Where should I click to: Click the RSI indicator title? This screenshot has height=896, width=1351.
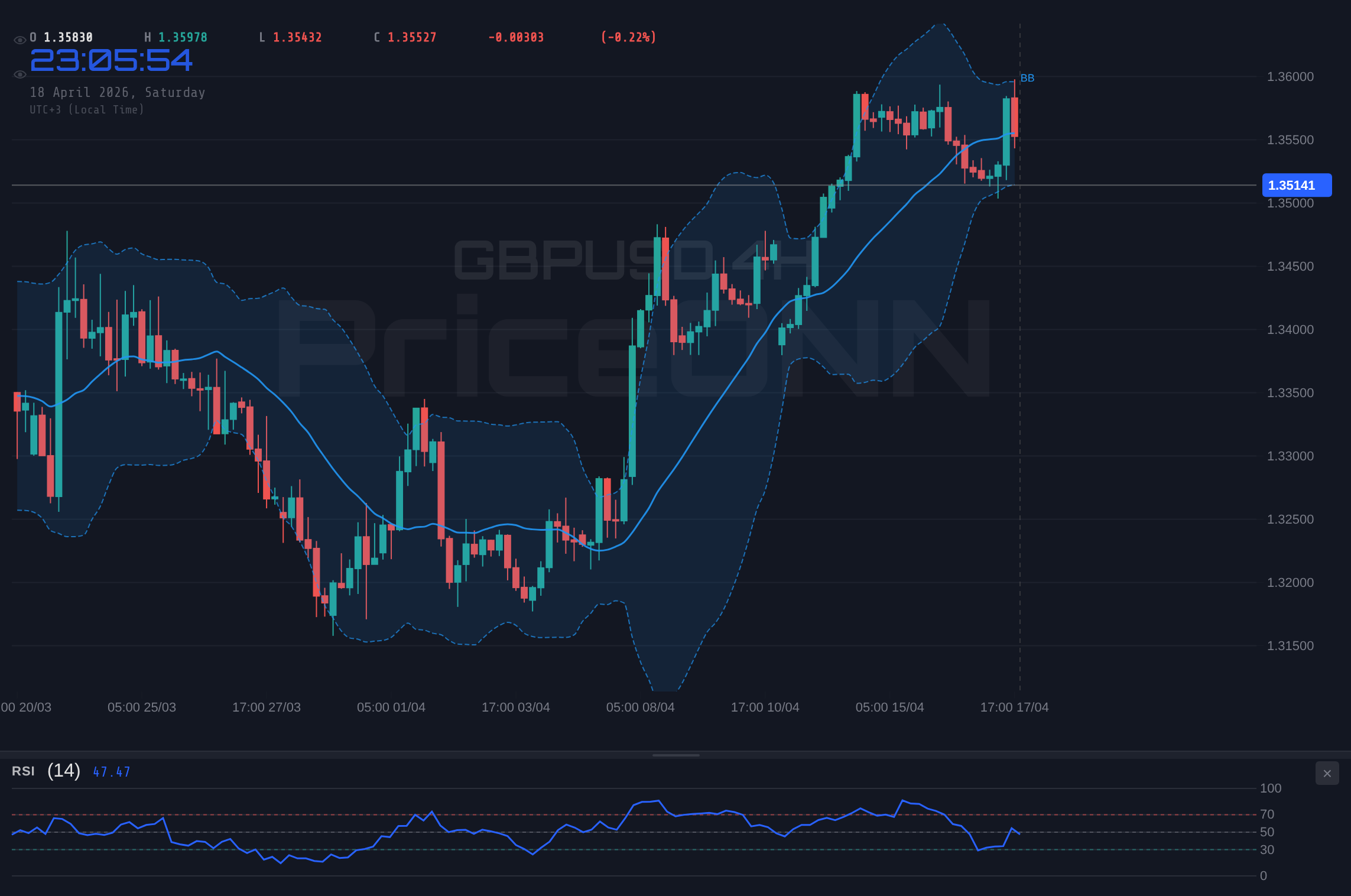coord(23,771)
